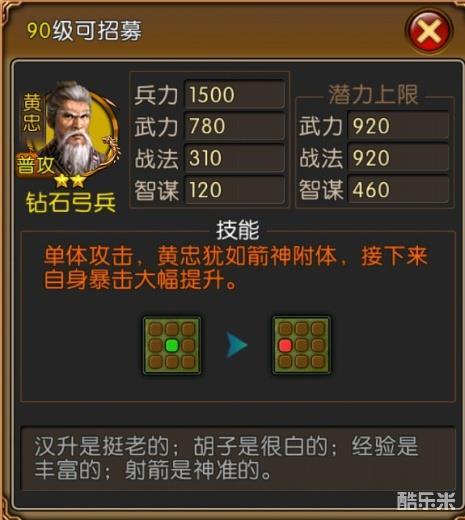465x520 pixels.
Task: Tap the 黄忠 name tag beside portrait
Action: pos(32,113)
